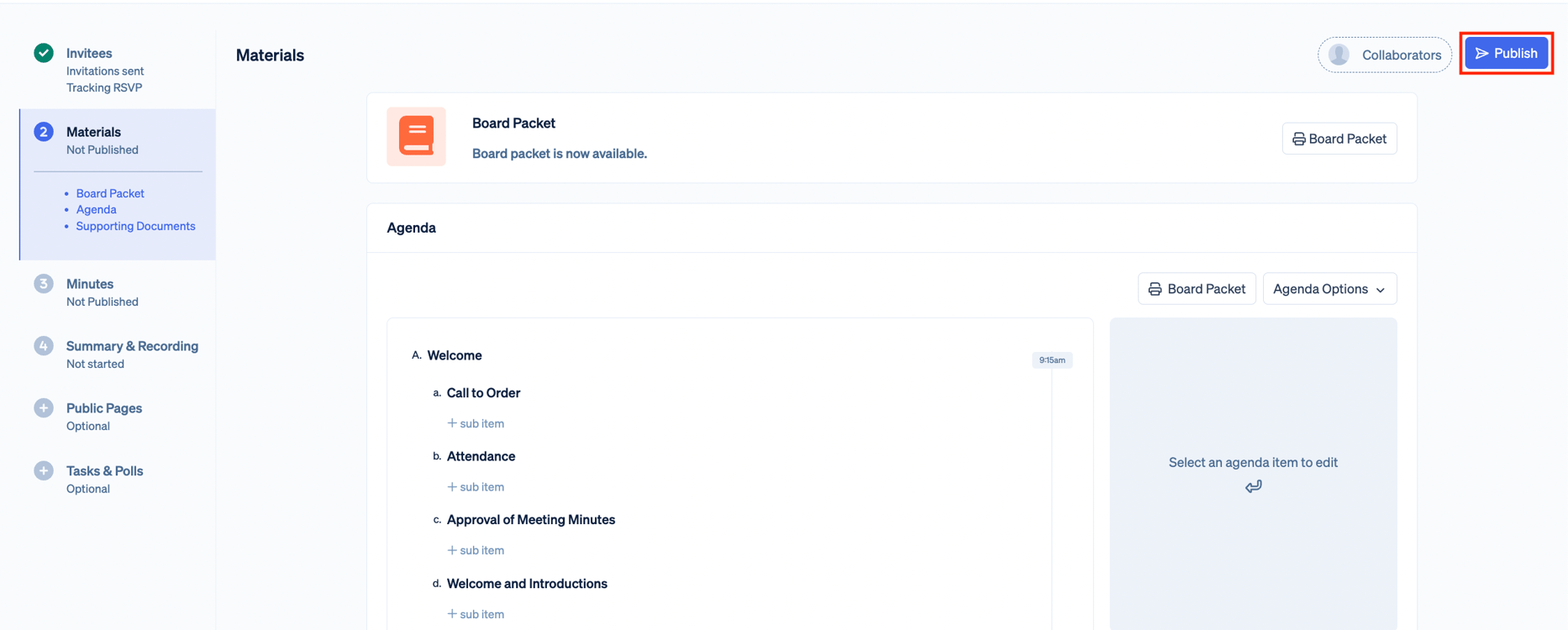The image size is (1568, 630).
Task: Publish the meeting materials
Action: (x=1506, y=53)
